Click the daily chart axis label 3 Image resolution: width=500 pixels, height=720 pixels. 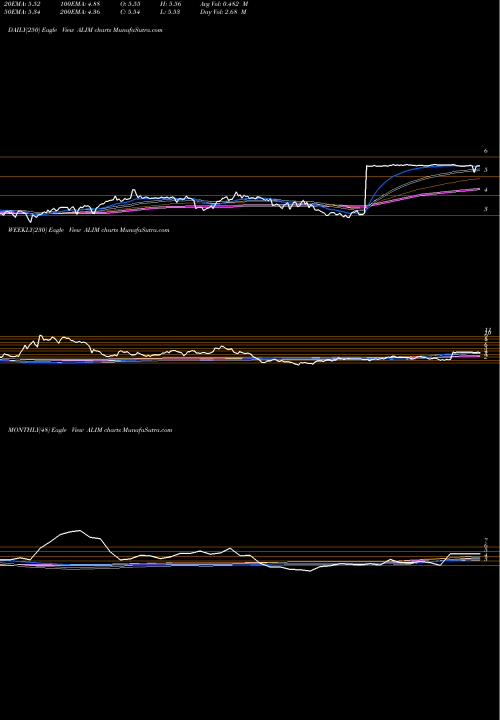485,209
